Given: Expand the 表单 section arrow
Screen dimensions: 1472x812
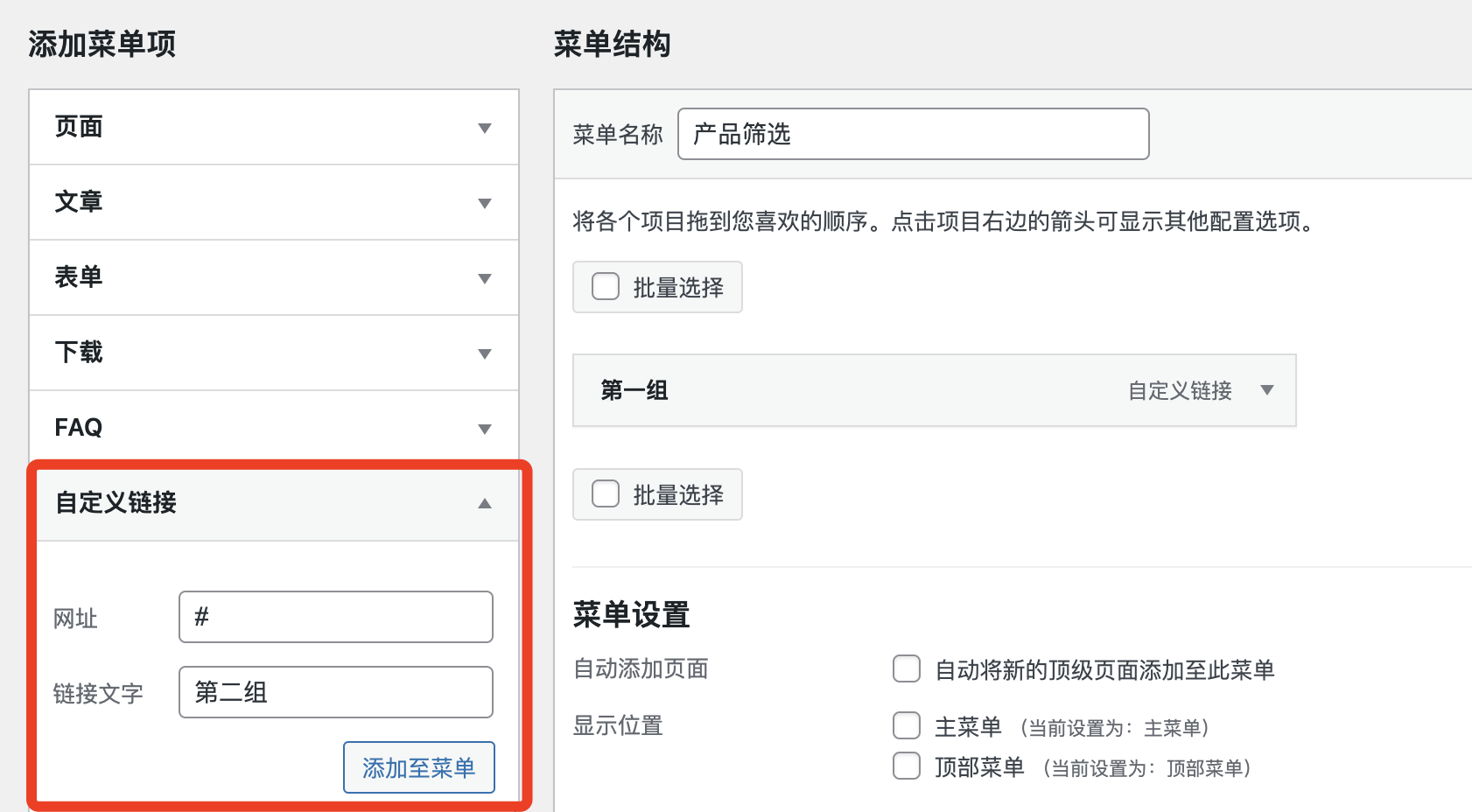Looking at the screenshot, I should (x=485, y=278).
